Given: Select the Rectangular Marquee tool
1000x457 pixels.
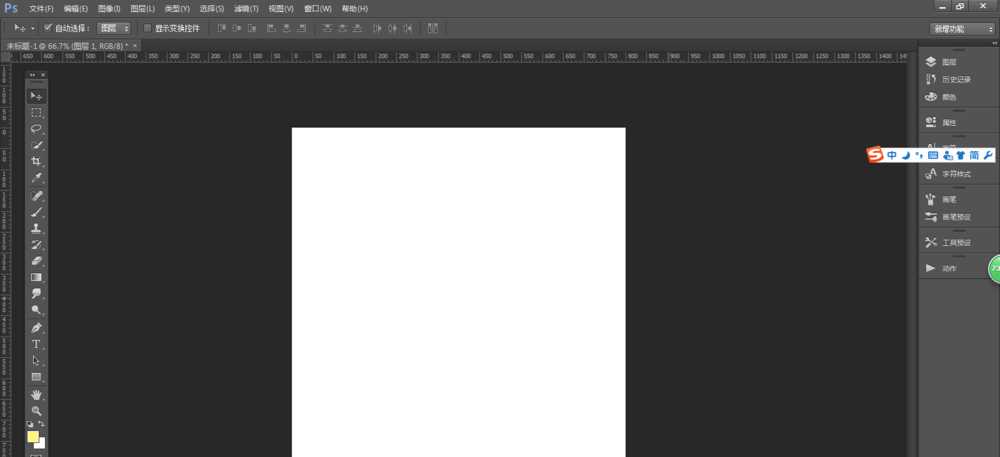Looking at the screenshot, I should click(36, 112).
